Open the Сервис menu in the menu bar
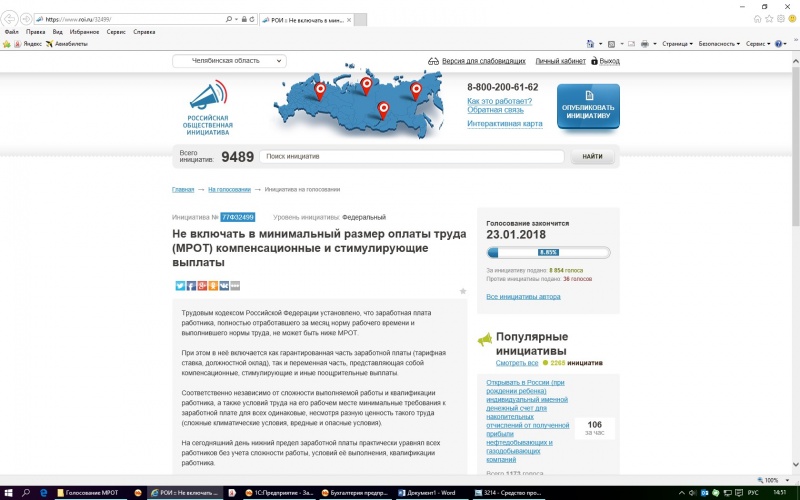 pos(116,32)
